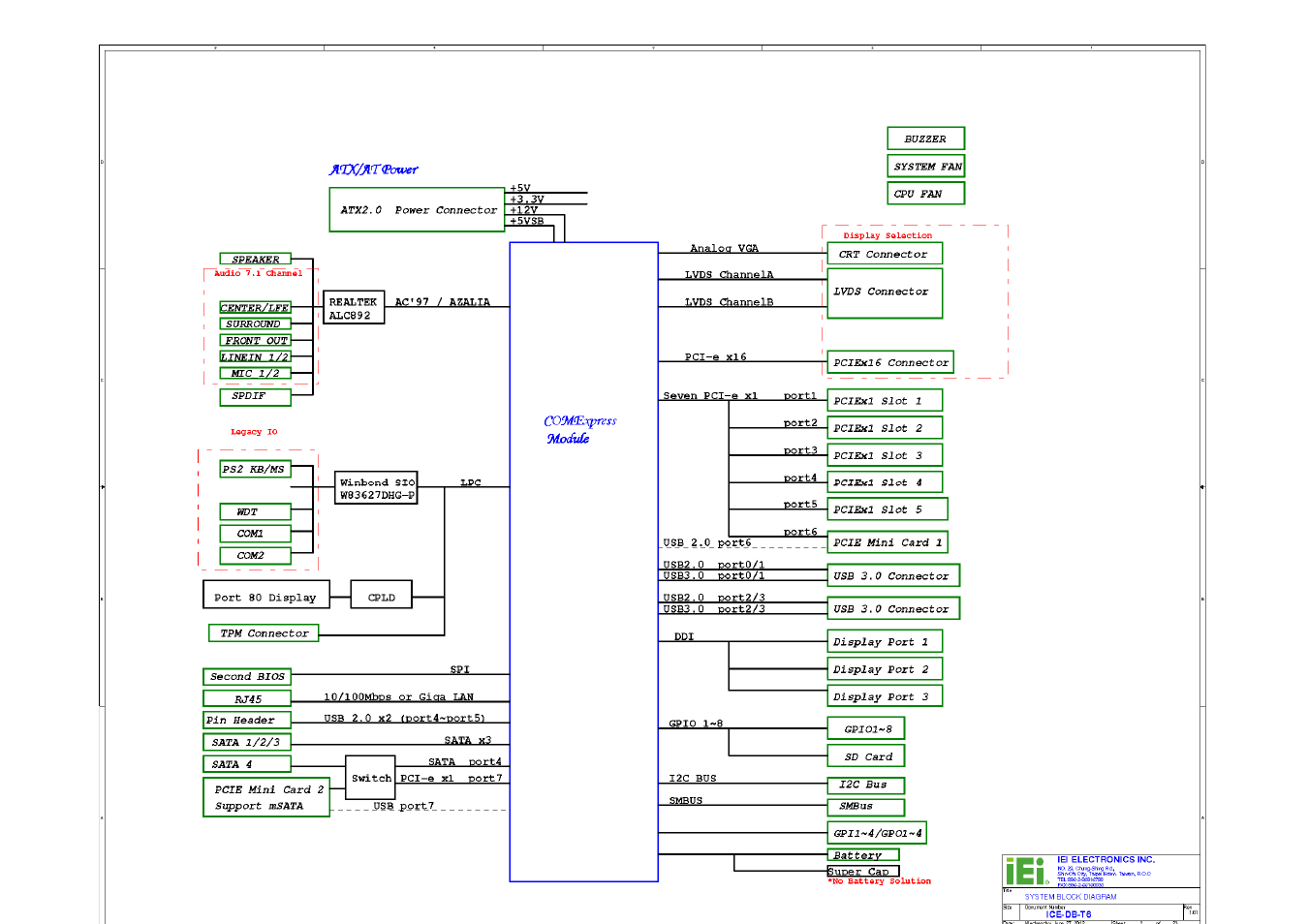Click the Audio 7.1 Channel label
The image size is (1308, 924).
click(x=258, y=273)
